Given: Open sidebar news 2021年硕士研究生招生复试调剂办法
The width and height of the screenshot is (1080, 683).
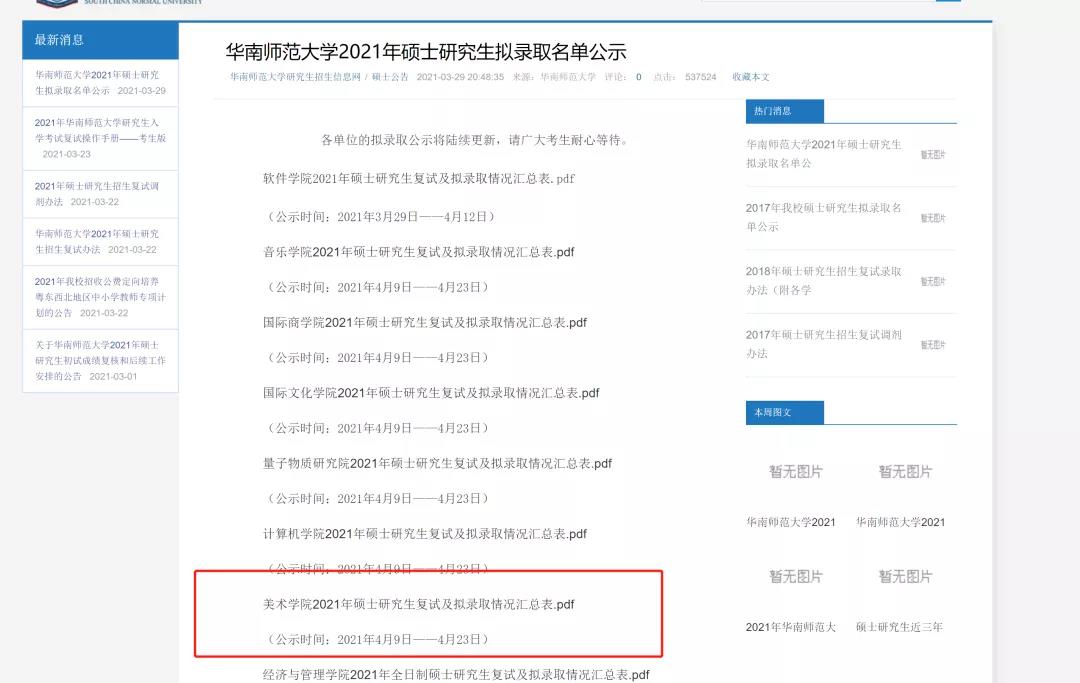Looking at the screenshot, I should point(97,193).
